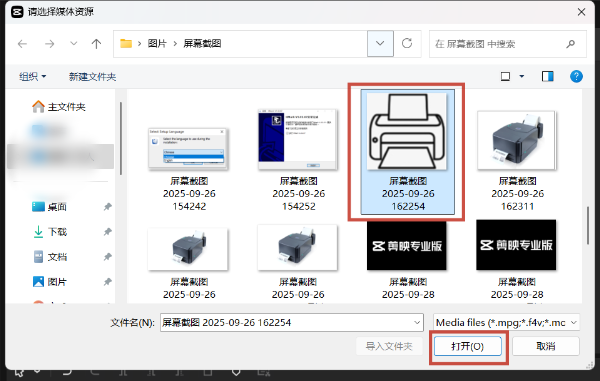Expand the file name dropdown arrow
The height and width of the screenshot is (381, 600).
[417, 322]
